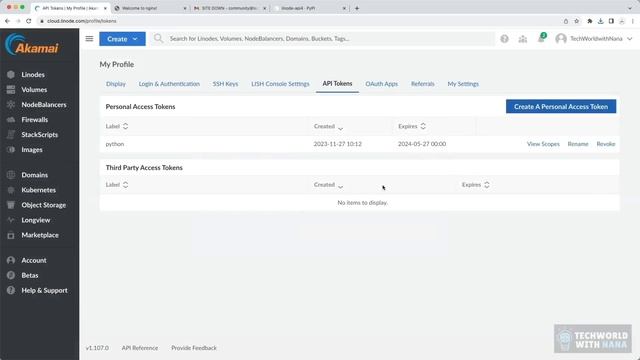The width and height of the screenshot is (640, 360).
Task: View Scopes for python token
Action: tap(543, 144)
